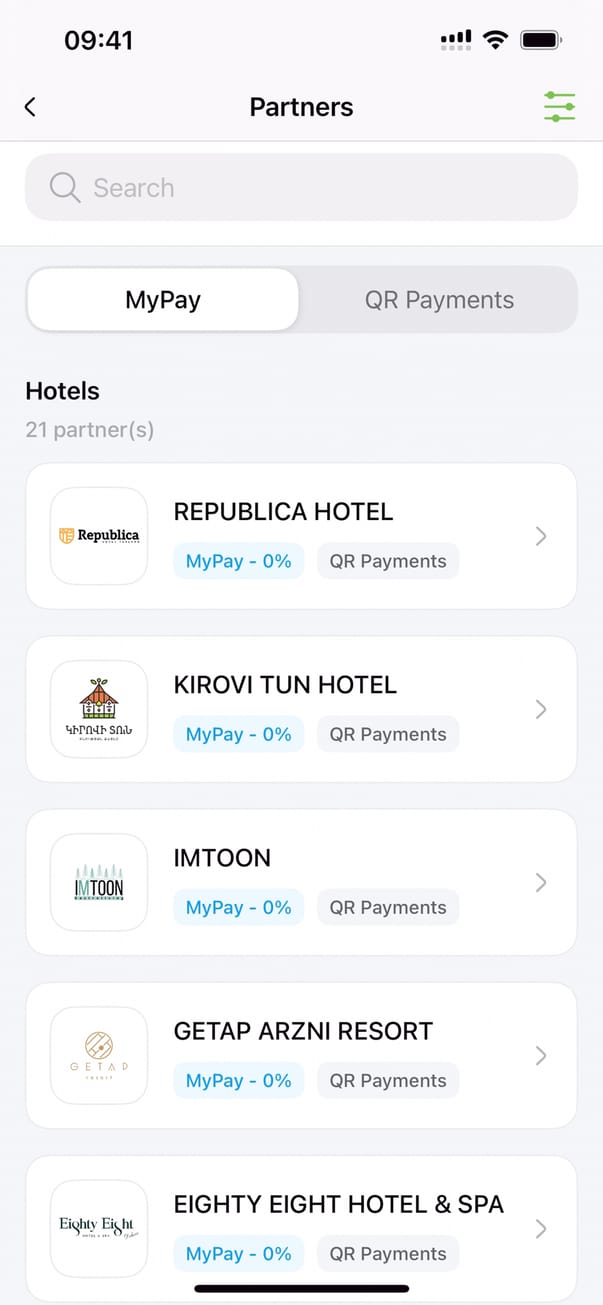This screenshot has height=1305, width=603.
Task: Open the filter settings icon
Action: click(559, 107)
